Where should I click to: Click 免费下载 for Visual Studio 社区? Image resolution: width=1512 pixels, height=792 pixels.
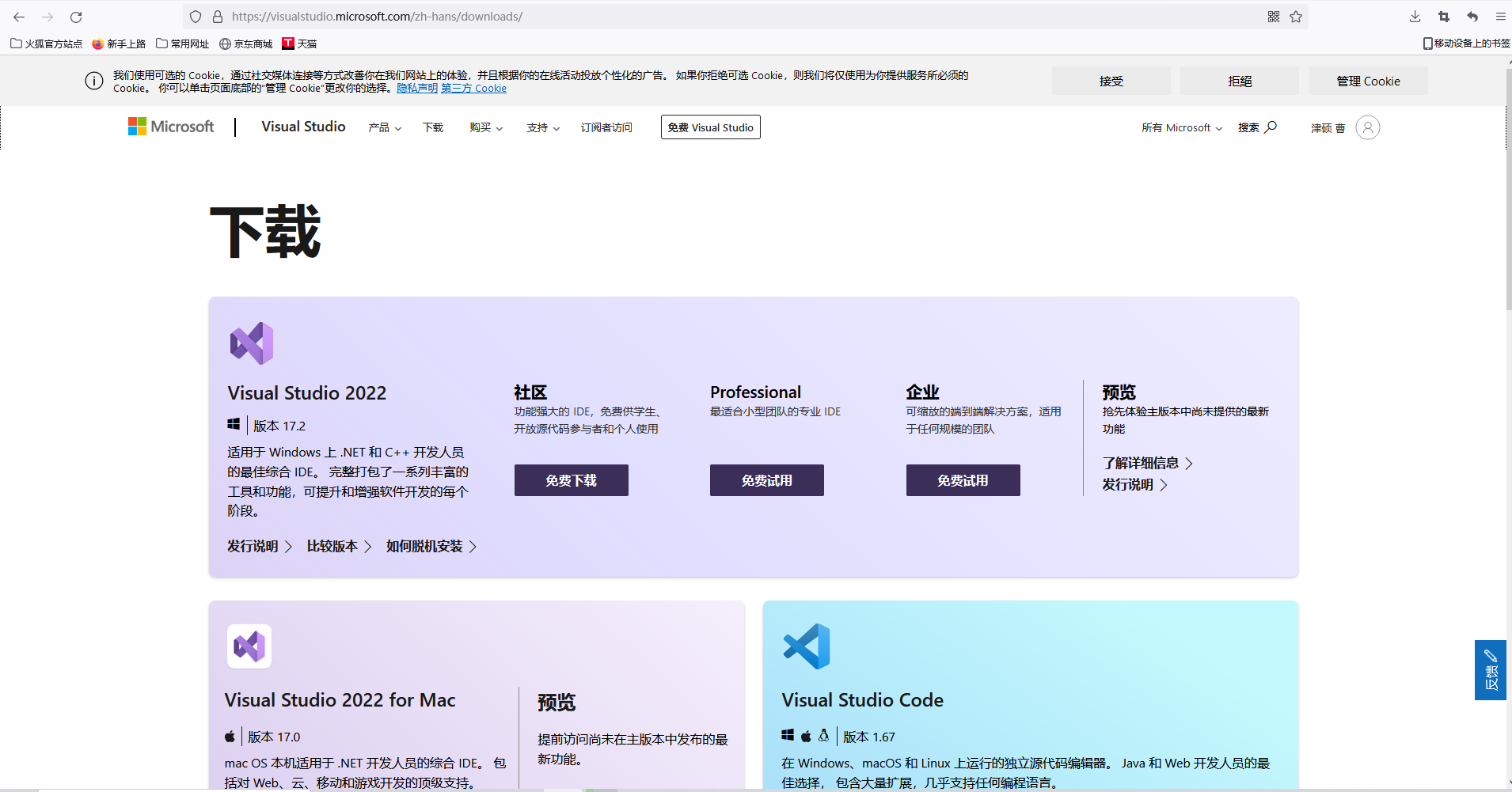pos(571,480)
